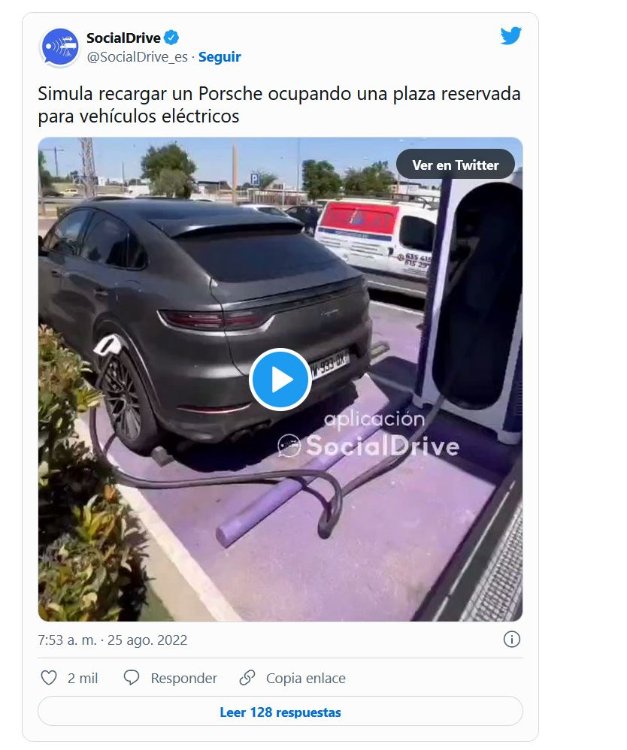Click the heart like icon

point(48,677)
